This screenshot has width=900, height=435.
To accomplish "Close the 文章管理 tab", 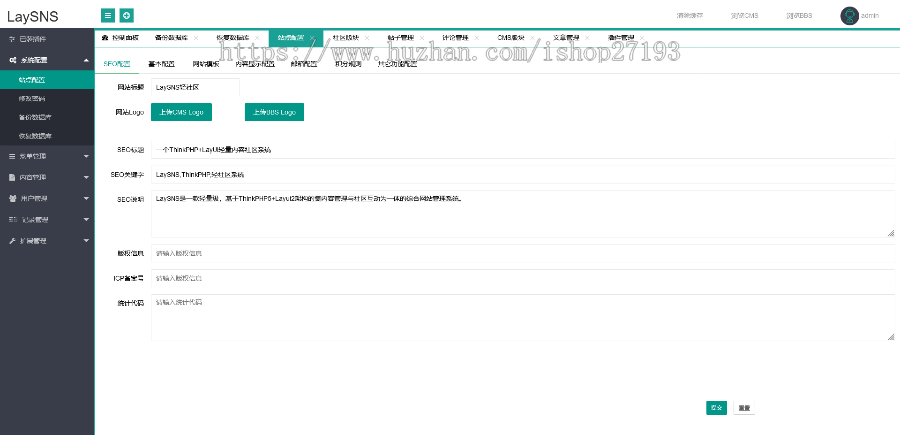I will (587, 38).
